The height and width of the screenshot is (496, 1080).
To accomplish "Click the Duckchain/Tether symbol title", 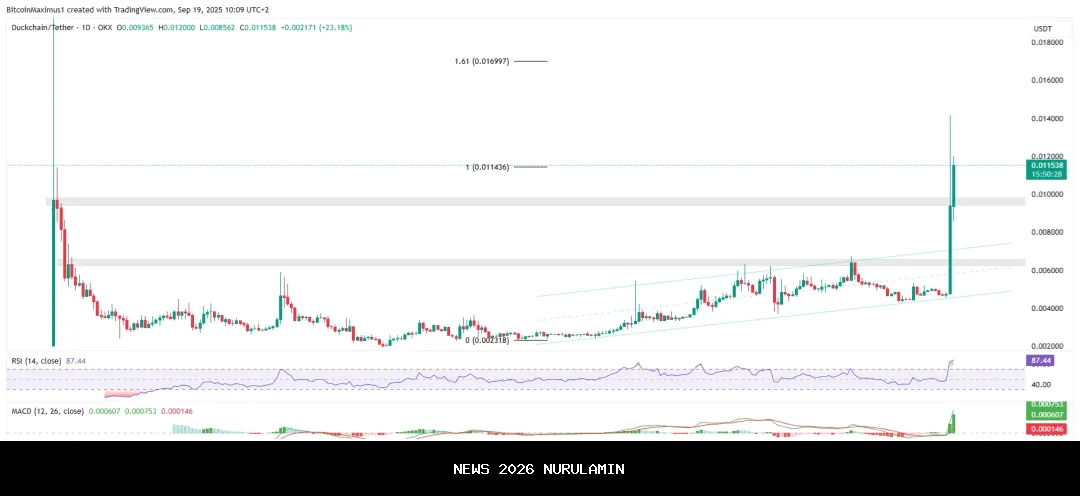I will (x=56, y=27).
